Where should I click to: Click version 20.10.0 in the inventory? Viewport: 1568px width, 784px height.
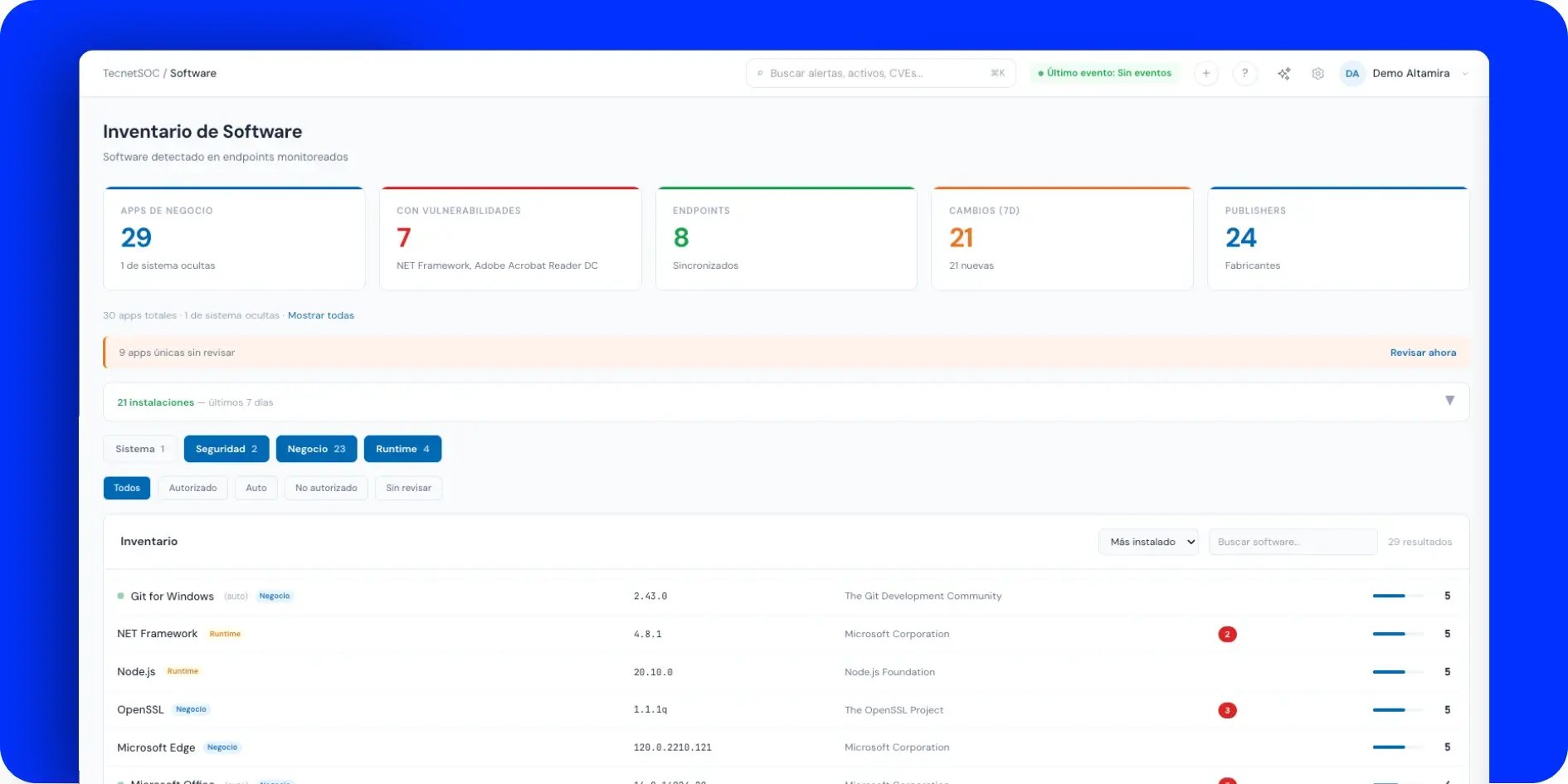(x=653, y=673)
